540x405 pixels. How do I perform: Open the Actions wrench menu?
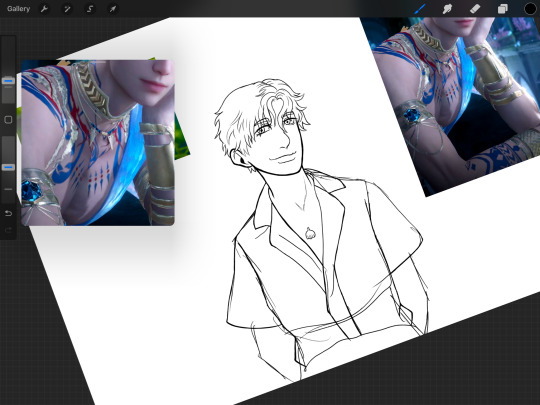(44, 9)
